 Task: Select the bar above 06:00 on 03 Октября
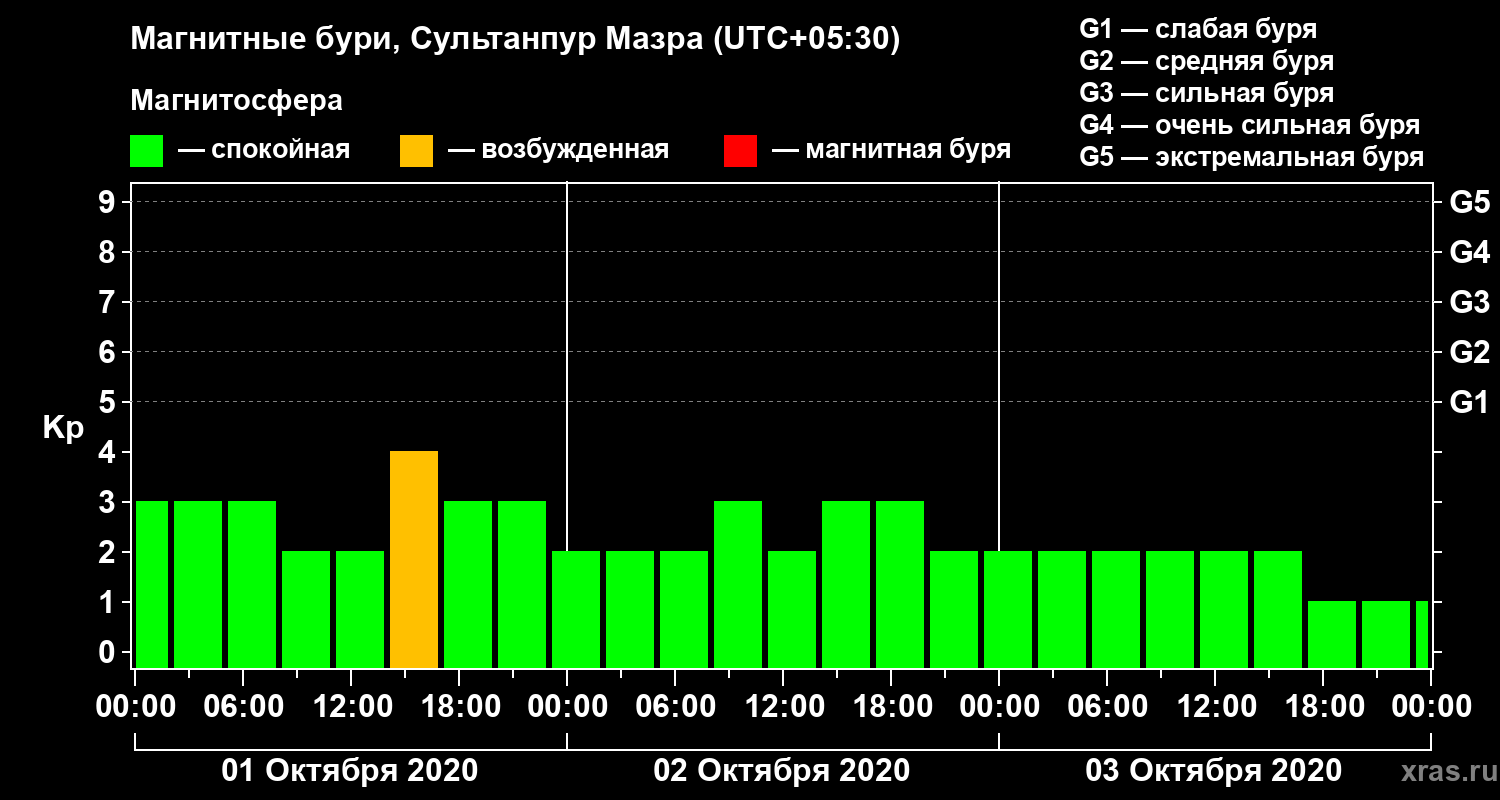1116,610
